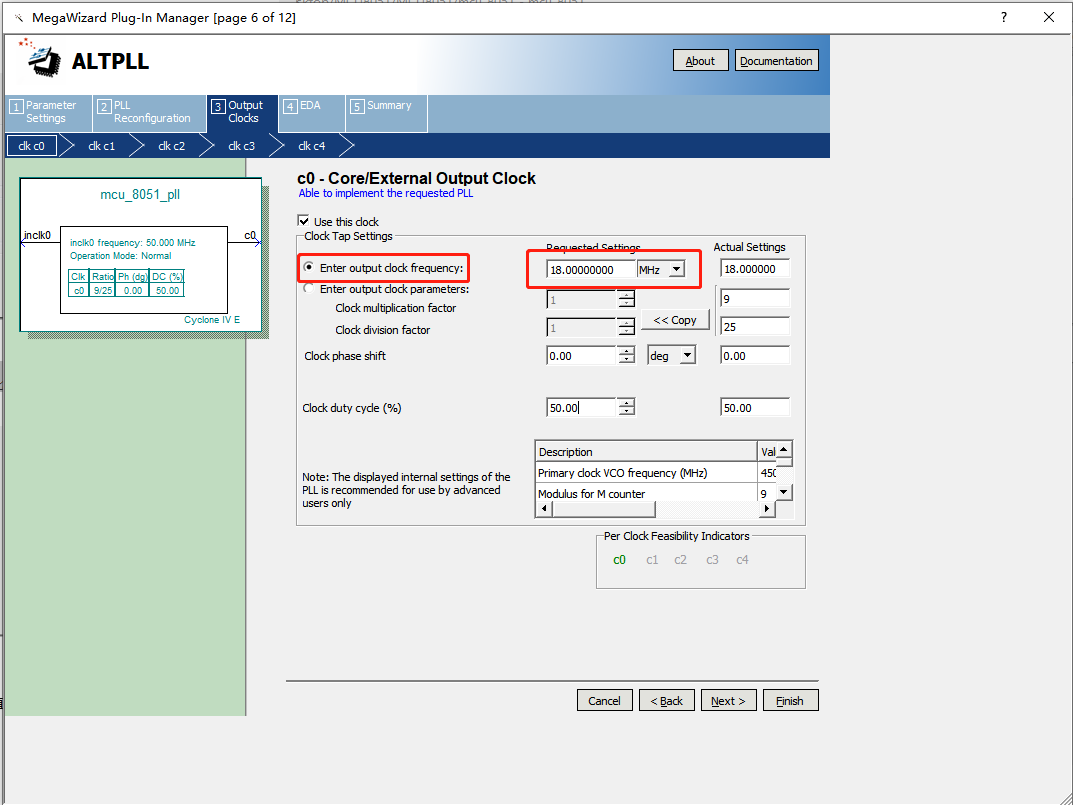
Task: Click the Primary clock VCO frequency row
Action: click(x=656, y=472)
